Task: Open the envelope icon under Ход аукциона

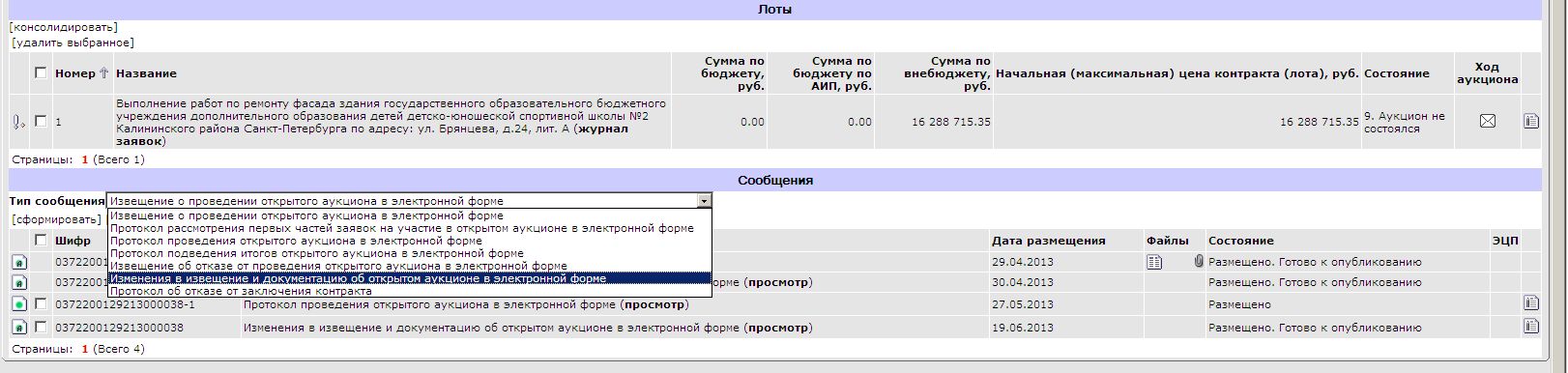Action: coord(1488,121)
